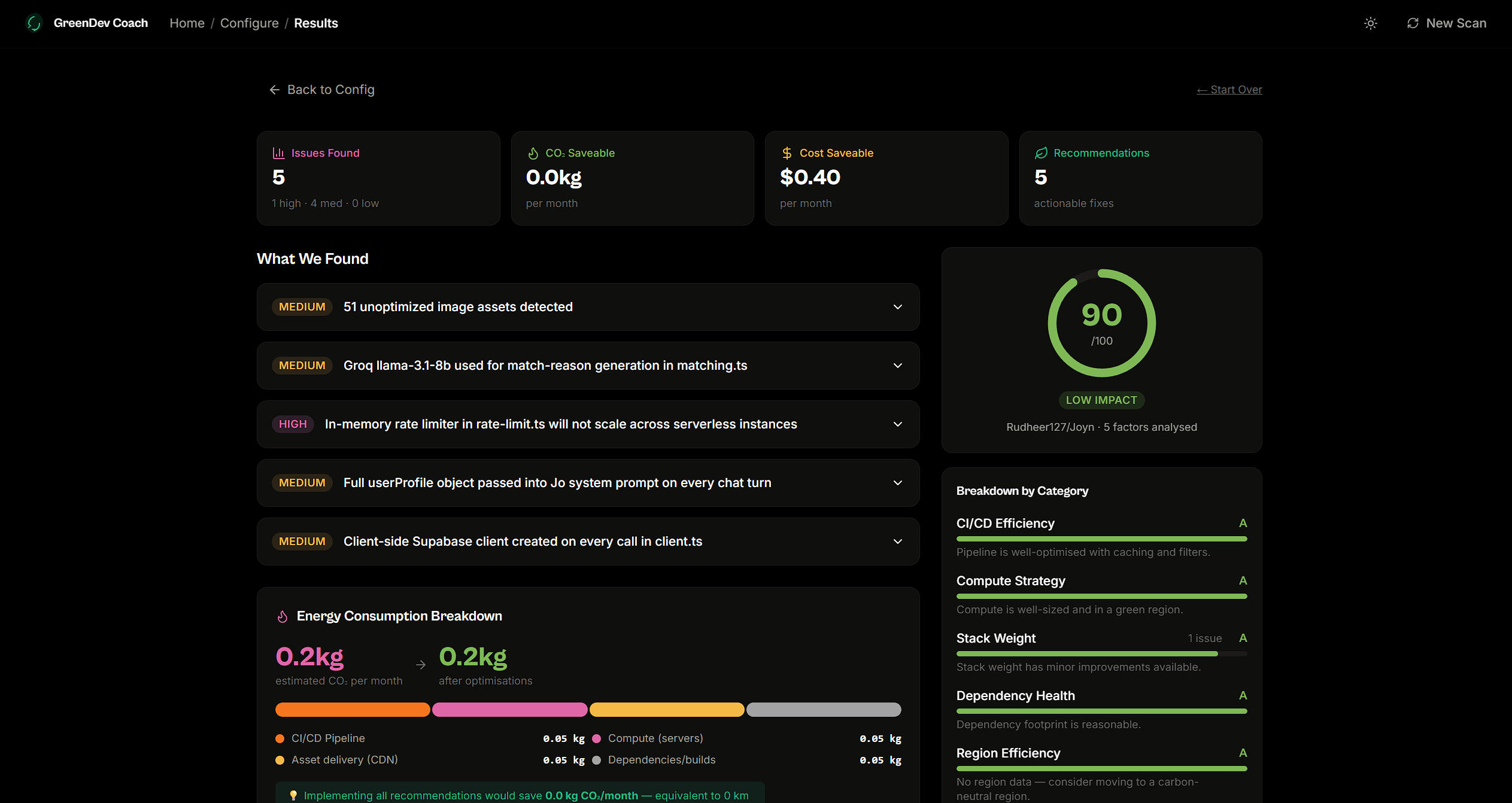Click the Recommendations leaf icon

point(1041,153)
